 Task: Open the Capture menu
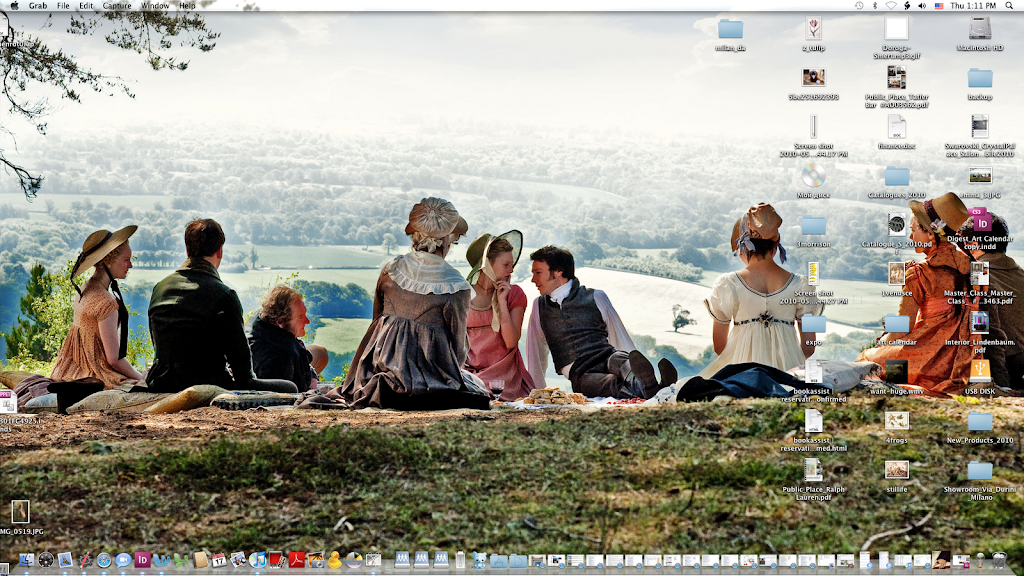pyautogui.click(x=117, y=5)
